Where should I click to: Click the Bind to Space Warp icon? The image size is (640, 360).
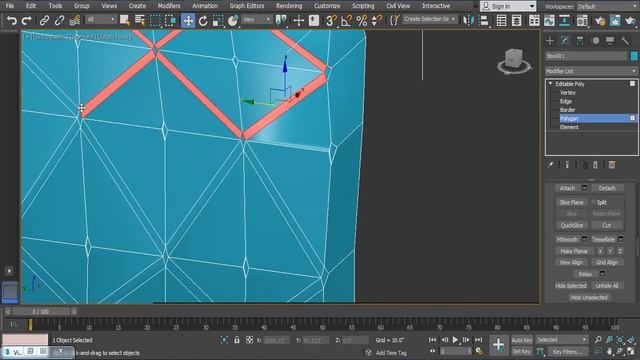point(75,20)
